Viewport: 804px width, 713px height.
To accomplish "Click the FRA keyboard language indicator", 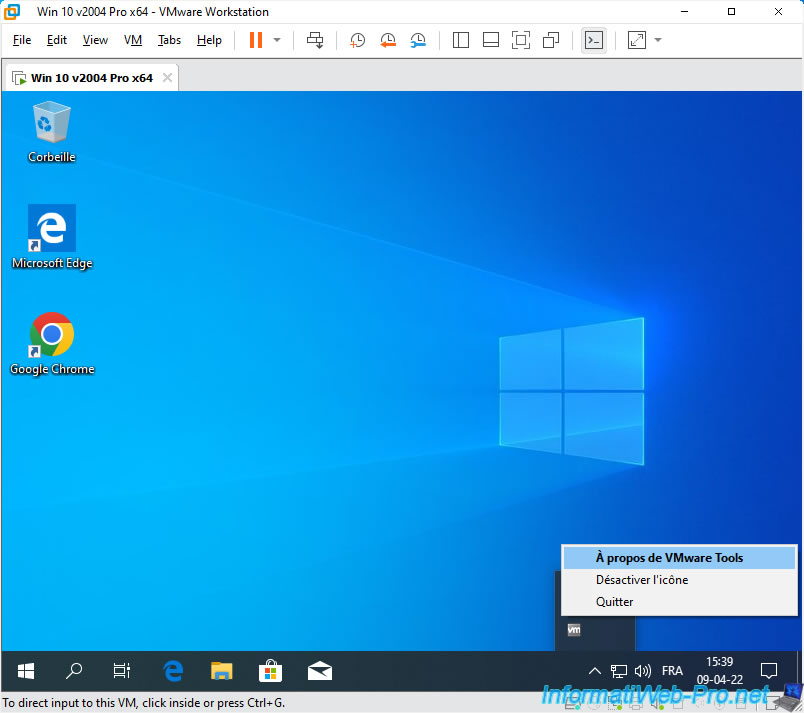I will point(672,671).
